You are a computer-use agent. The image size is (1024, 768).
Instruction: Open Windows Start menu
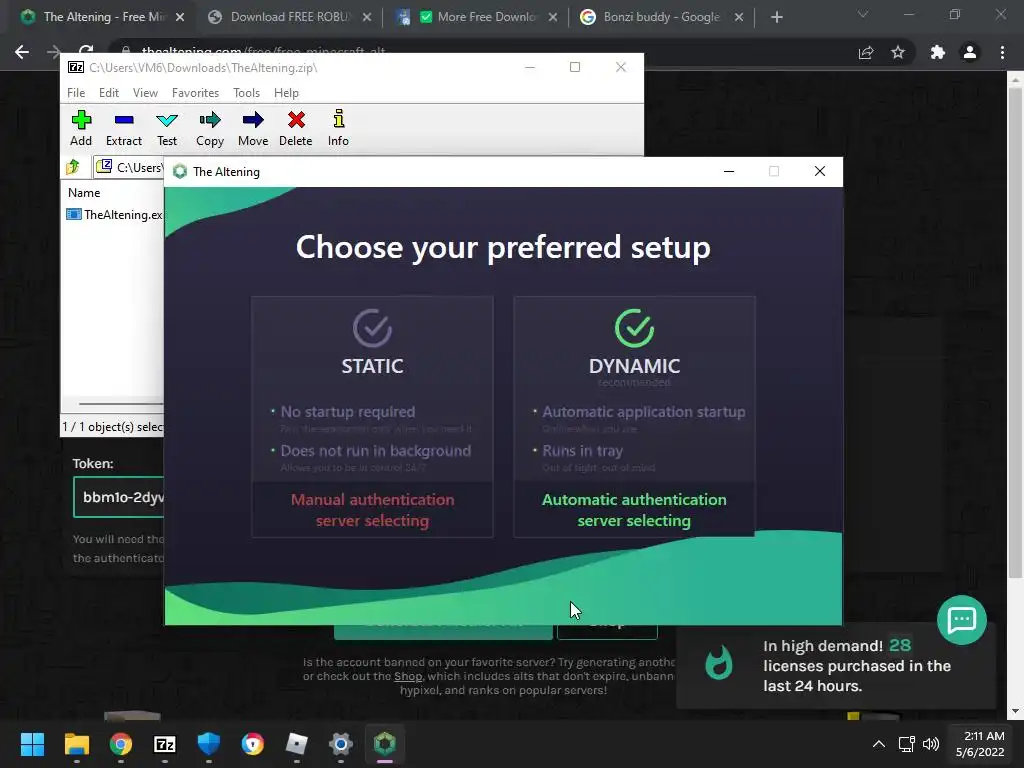point(32,744)
